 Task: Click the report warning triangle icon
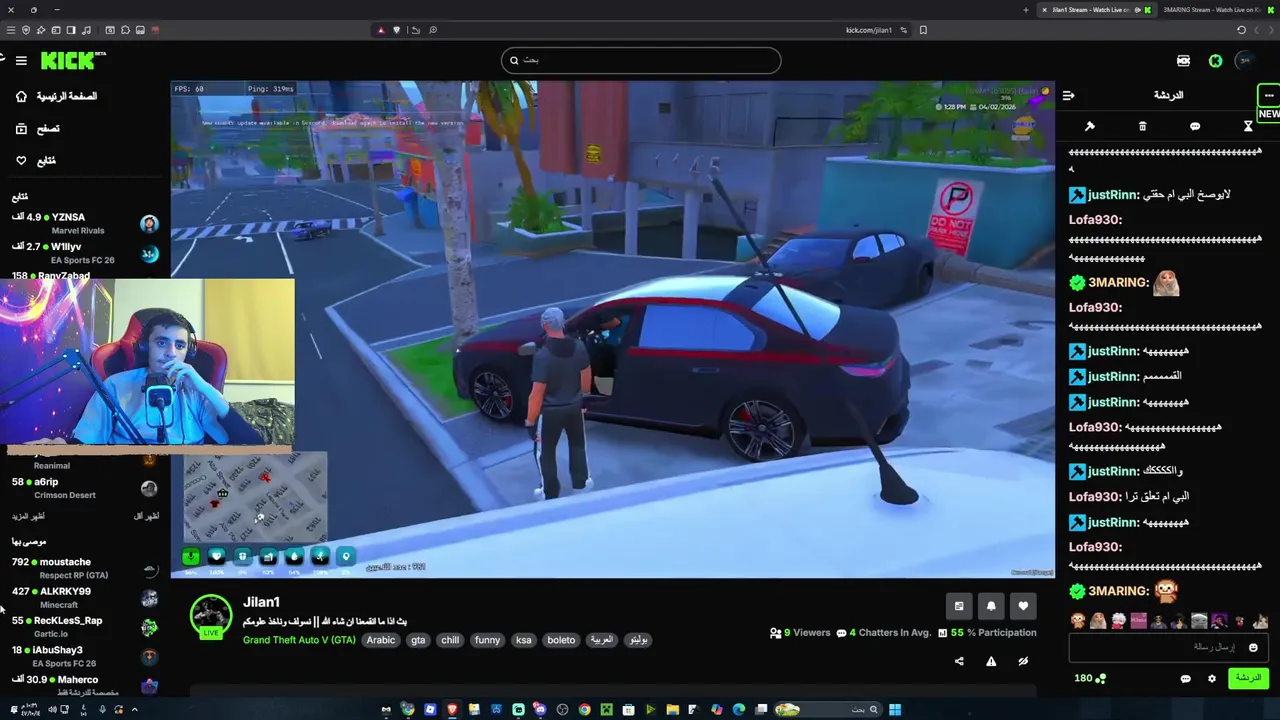tap(991, 661)
